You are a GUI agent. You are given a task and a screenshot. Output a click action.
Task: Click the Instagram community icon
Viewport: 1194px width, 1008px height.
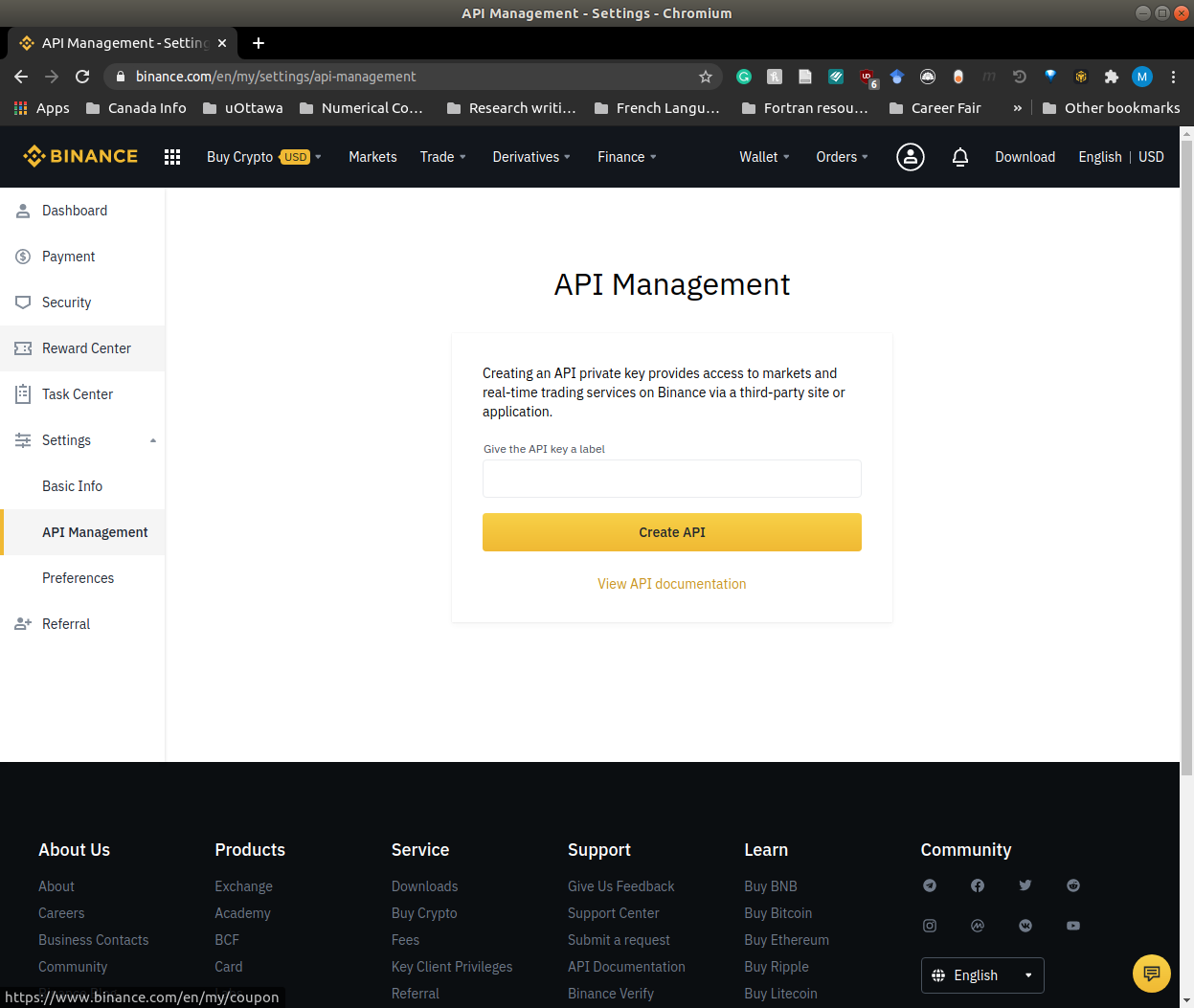tap(930, 926)
